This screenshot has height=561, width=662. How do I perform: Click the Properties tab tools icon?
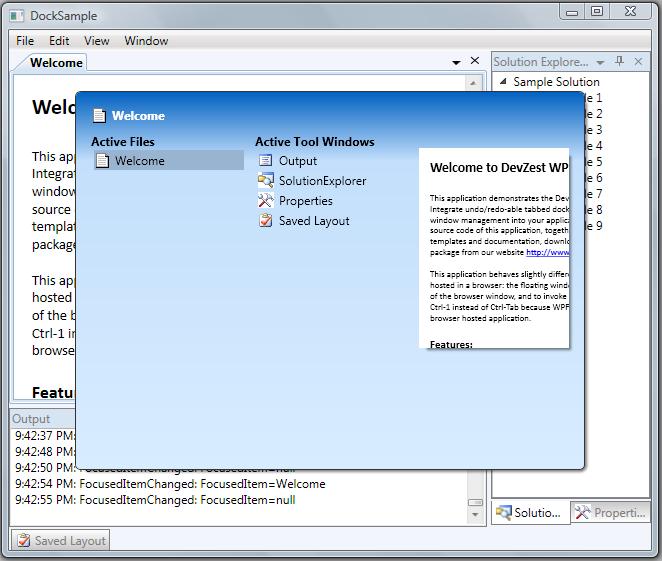click(x=583, y=512)
